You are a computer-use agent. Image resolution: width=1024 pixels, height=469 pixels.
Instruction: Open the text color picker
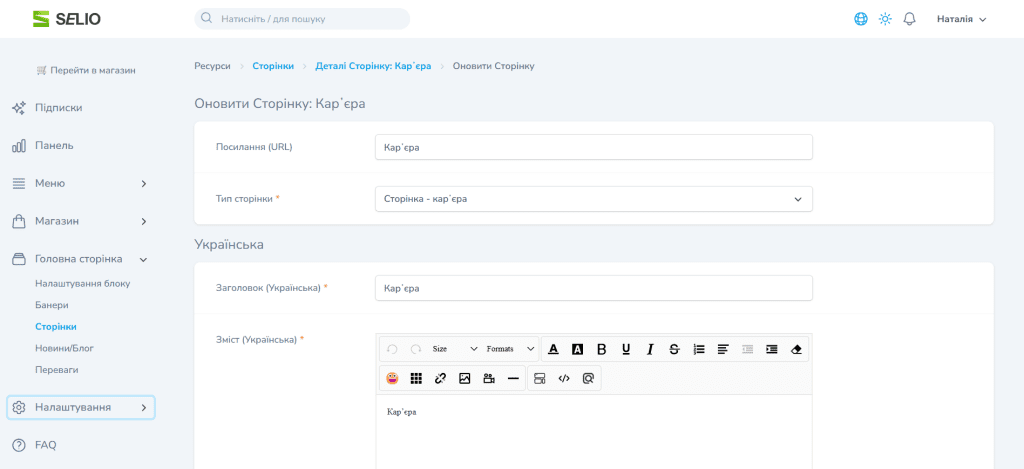(553, 349)
